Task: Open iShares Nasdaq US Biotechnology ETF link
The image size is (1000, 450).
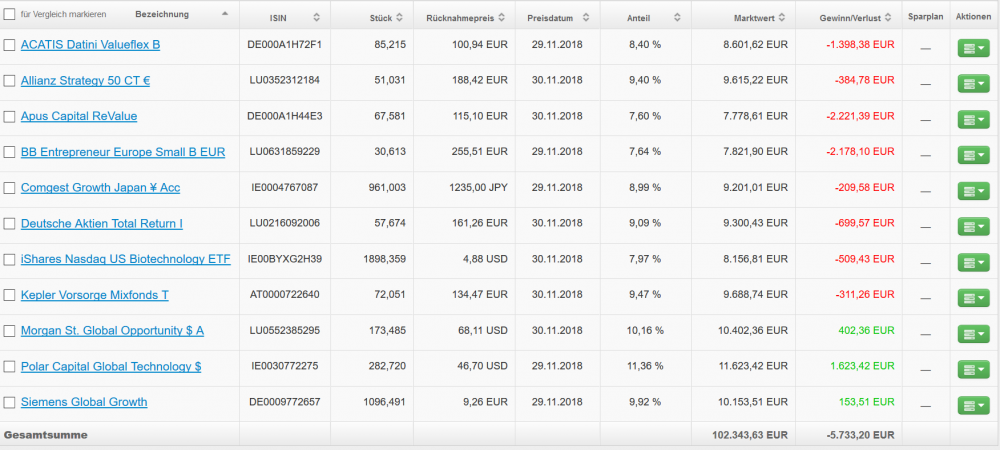Action: [125, 259]
